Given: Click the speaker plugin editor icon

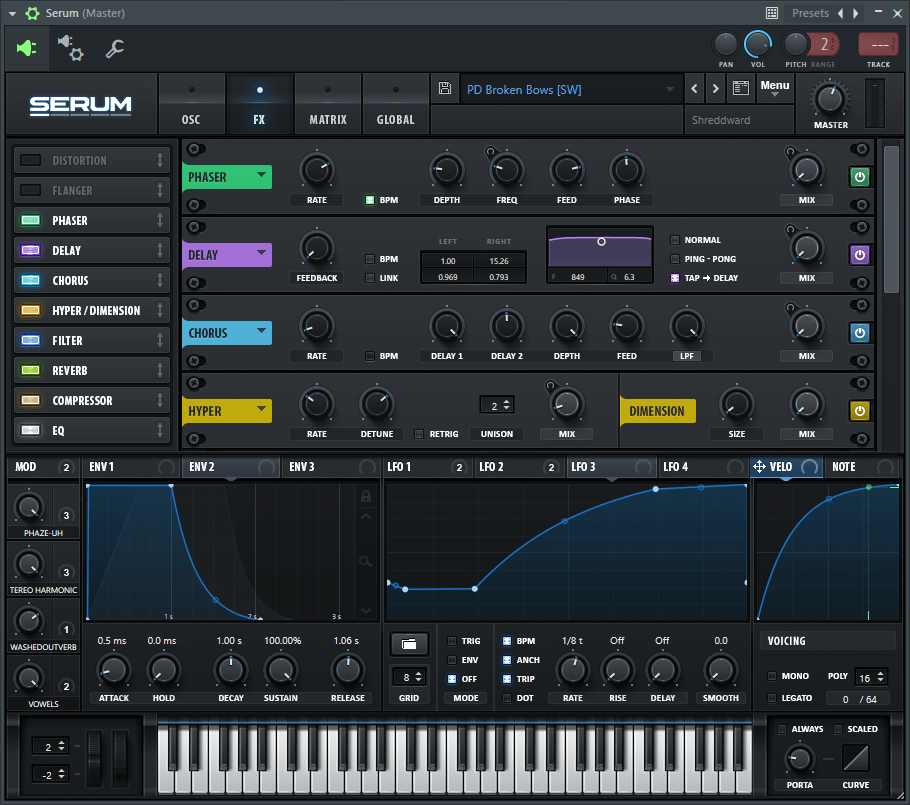Looking at the screenshot, I should [x=27, y=48].
